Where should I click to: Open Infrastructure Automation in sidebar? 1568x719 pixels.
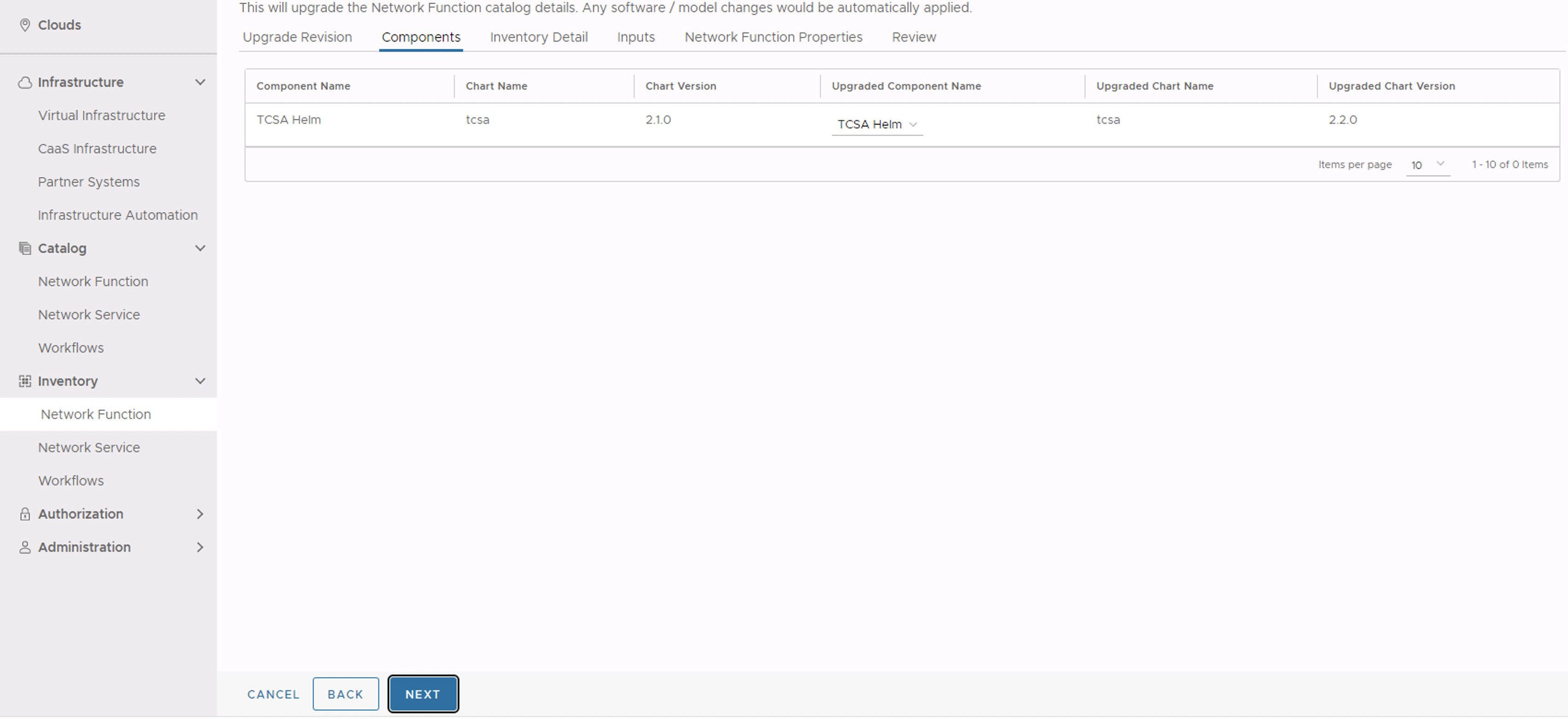coord(118,215)
